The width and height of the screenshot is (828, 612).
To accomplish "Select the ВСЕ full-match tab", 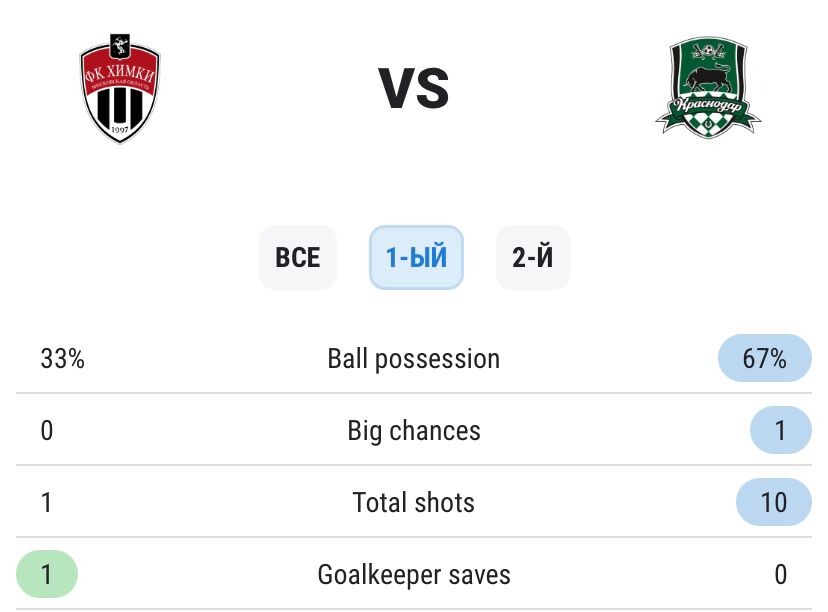I will 297,257.
